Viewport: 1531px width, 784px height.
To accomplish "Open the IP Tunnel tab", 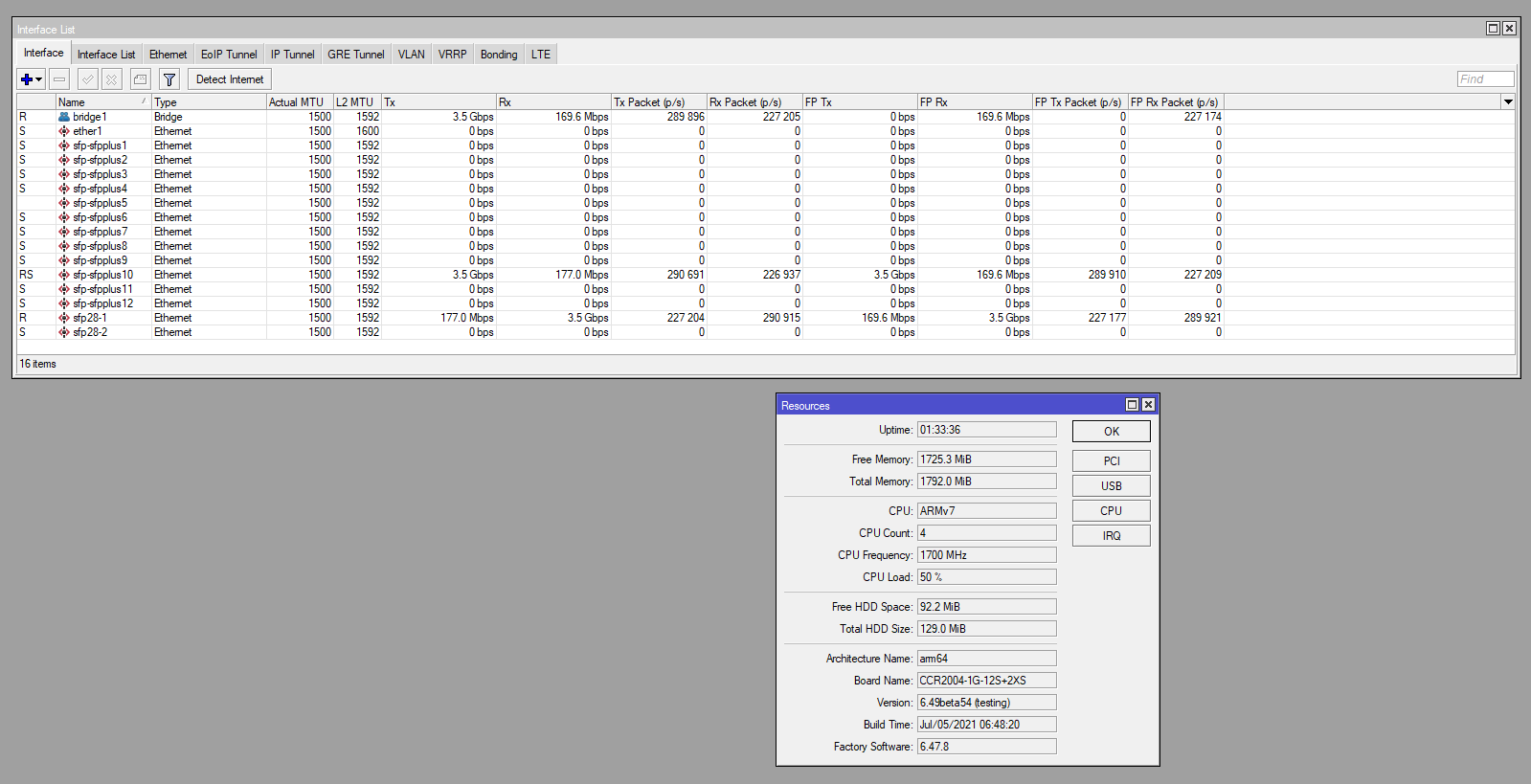I will point(292,55).
